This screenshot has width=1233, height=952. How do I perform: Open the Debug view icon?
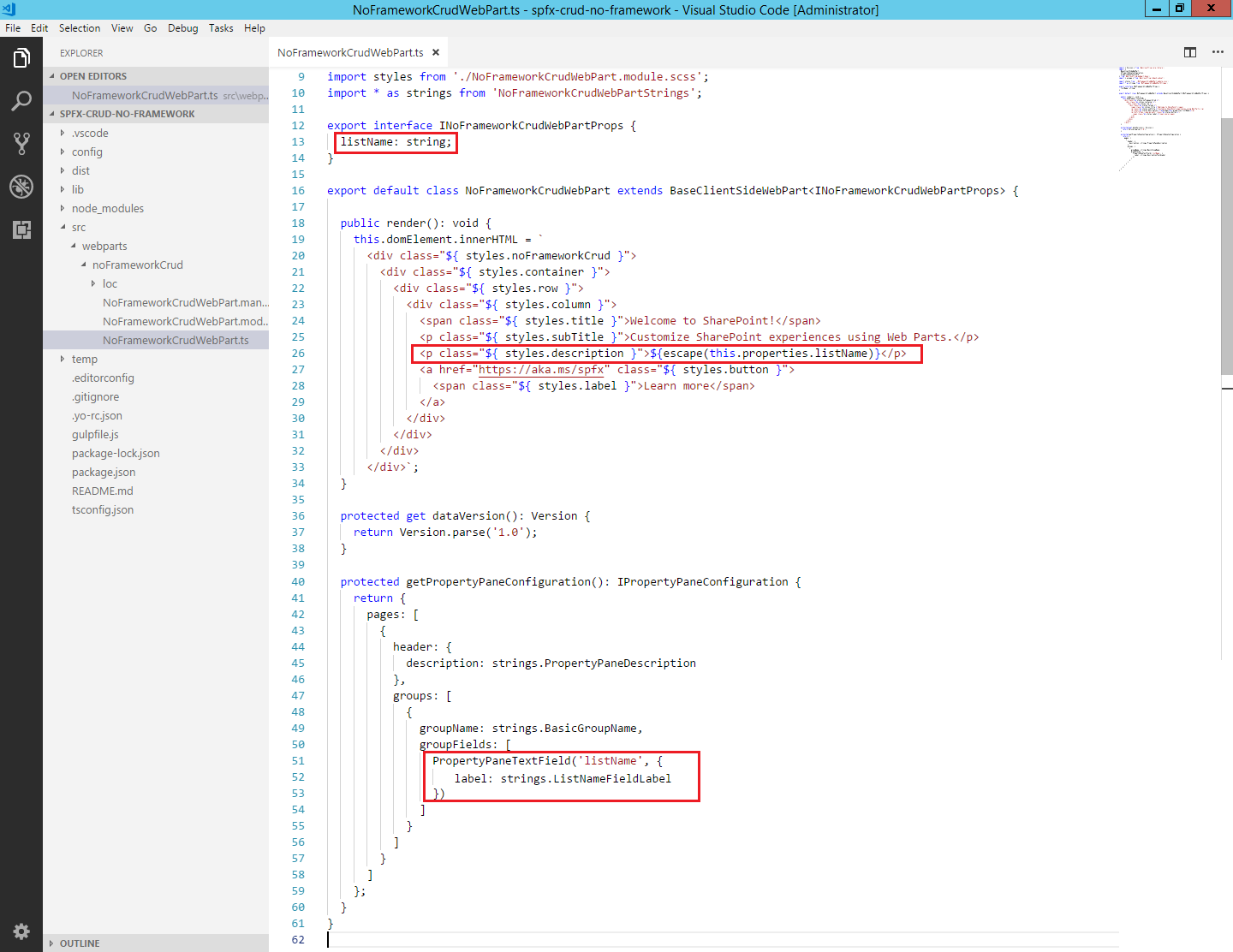21,187
